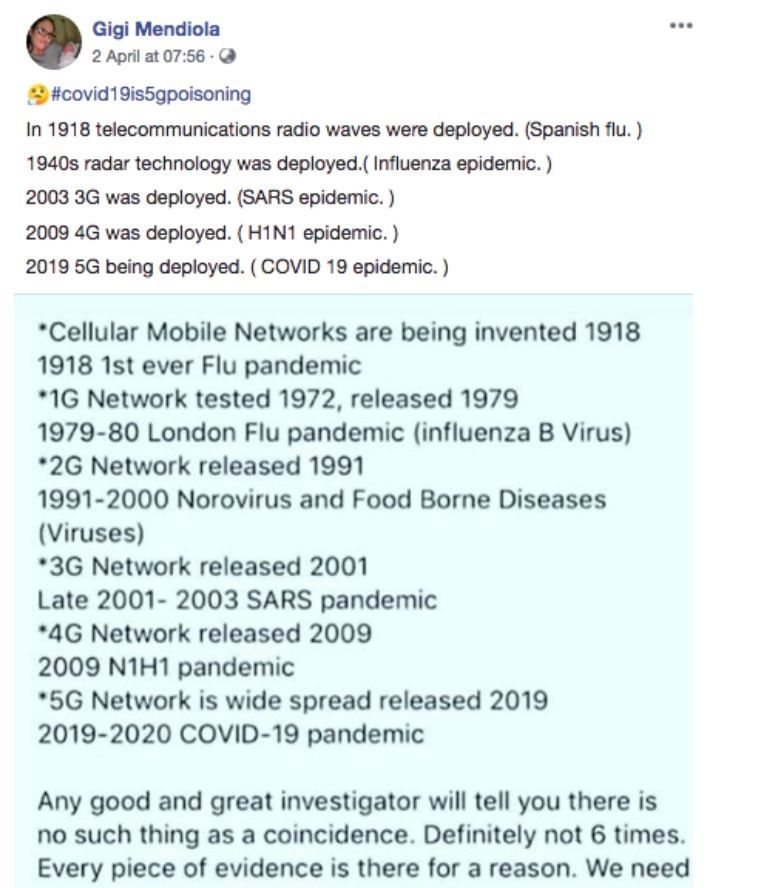
Task: Open the Gigi Mendiola profile name link
Action: pyautogui.click(x=154, y=31)
